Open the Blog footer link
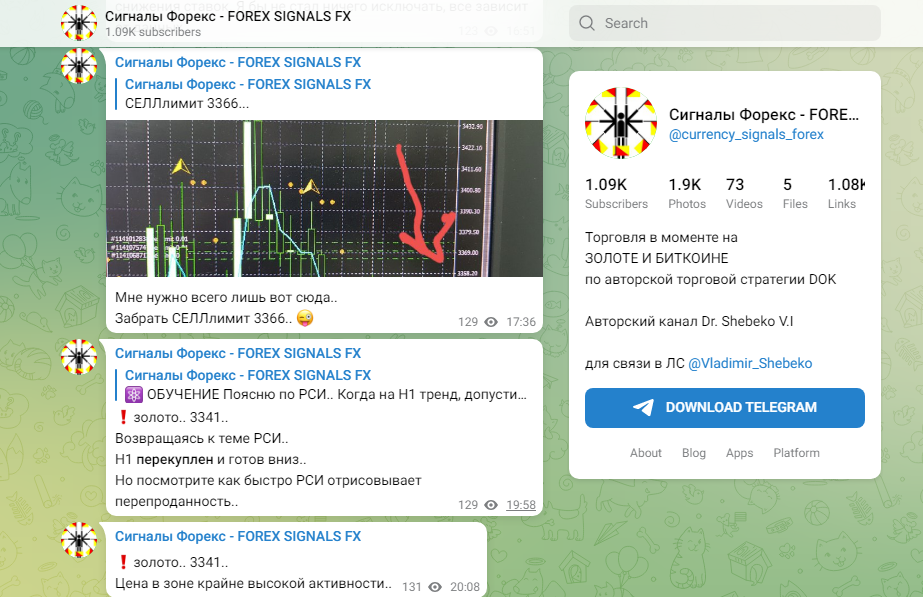Screen dimensions: 923x597 point(693,453)
